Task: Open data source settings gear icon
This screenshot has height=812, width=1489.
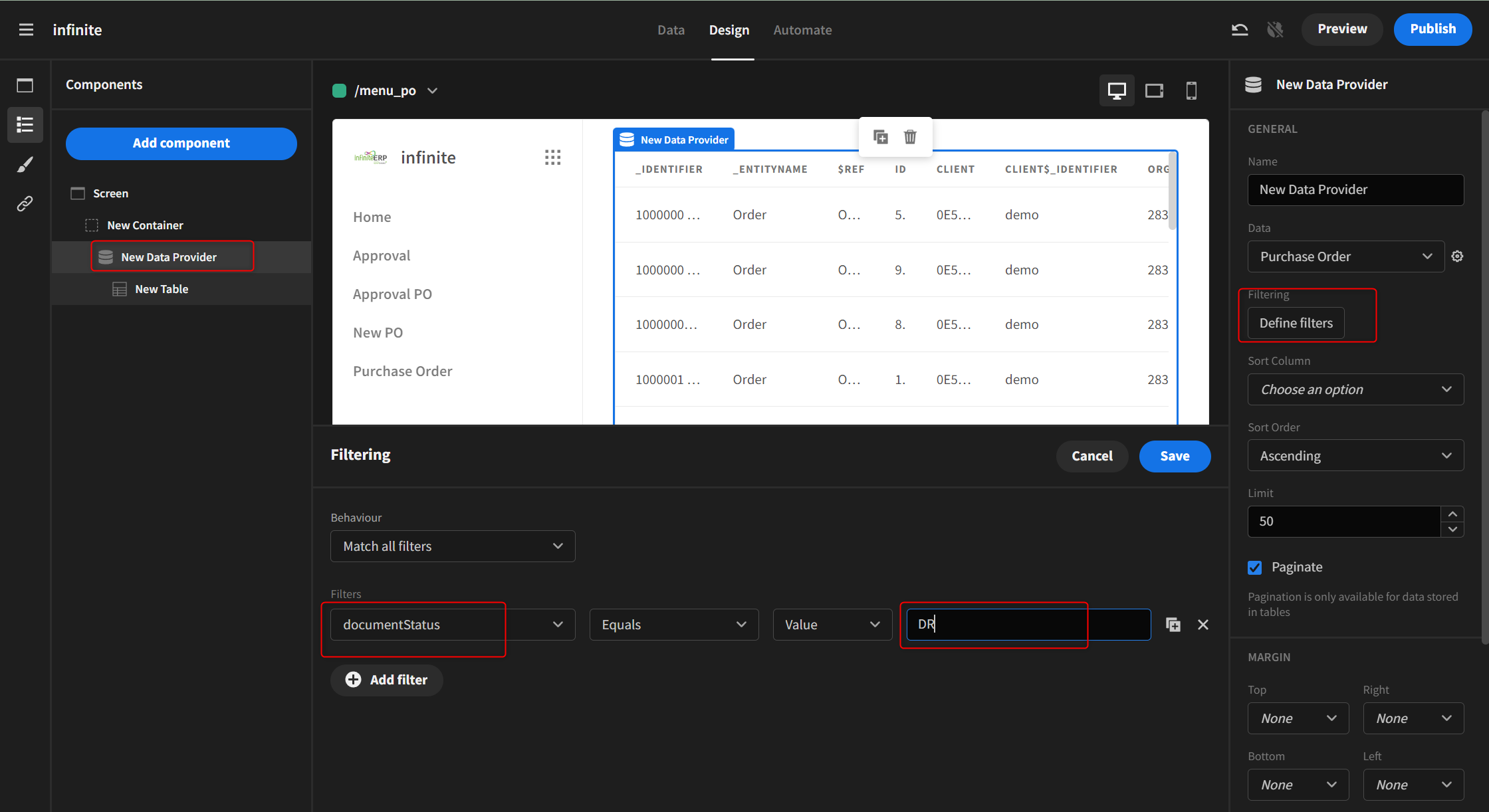Action: [1457, 256]
